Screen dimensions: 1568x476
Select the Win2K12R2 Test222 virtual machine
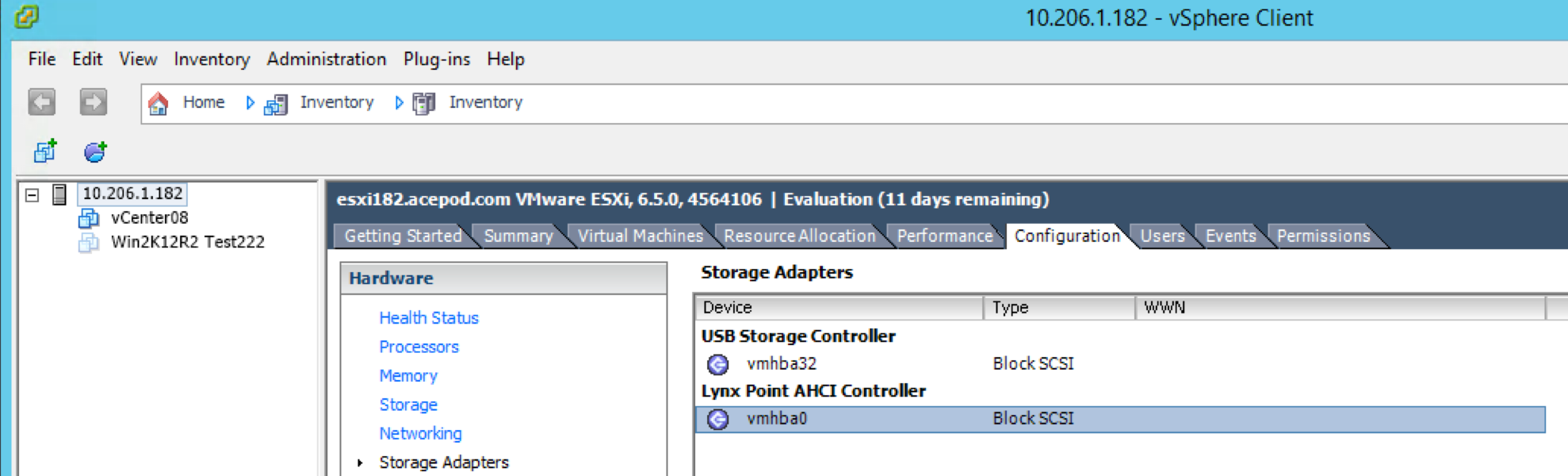(188, 242)
